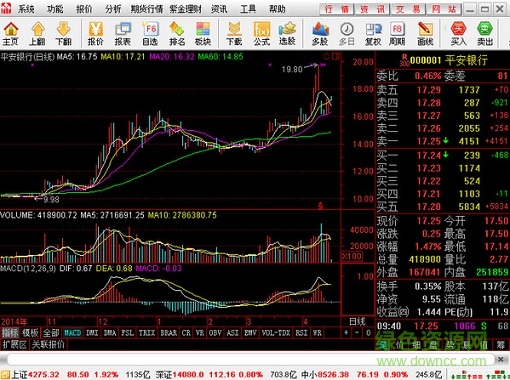The height and width of the screenshot is (380, 510).
Task: Select the BRAR indicator tab
Action: pos(169,333)
